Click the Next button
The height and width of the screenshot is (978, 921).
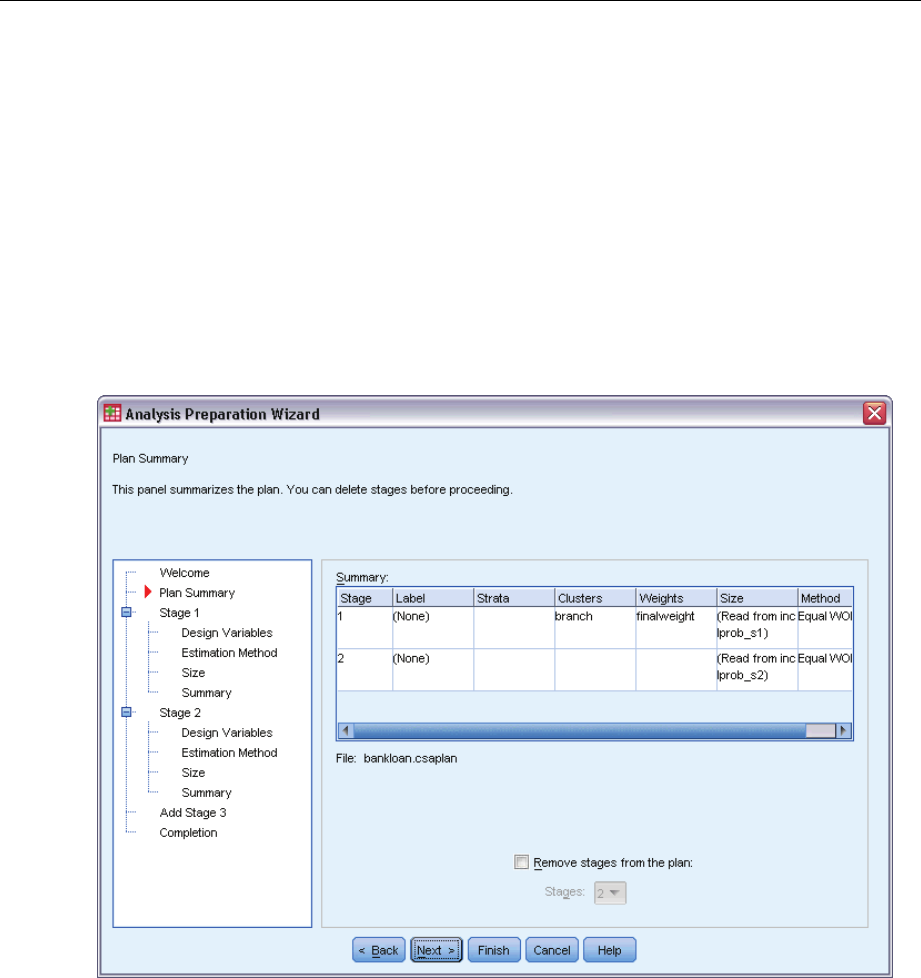point(436,950)
